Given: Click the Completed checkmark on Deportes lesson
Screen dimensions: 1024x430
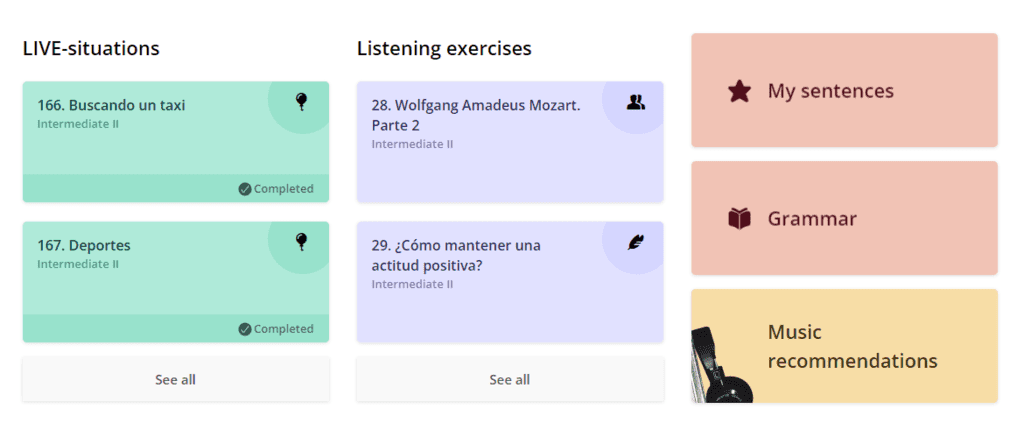Looking at the screenshot, I should (245, 329).
